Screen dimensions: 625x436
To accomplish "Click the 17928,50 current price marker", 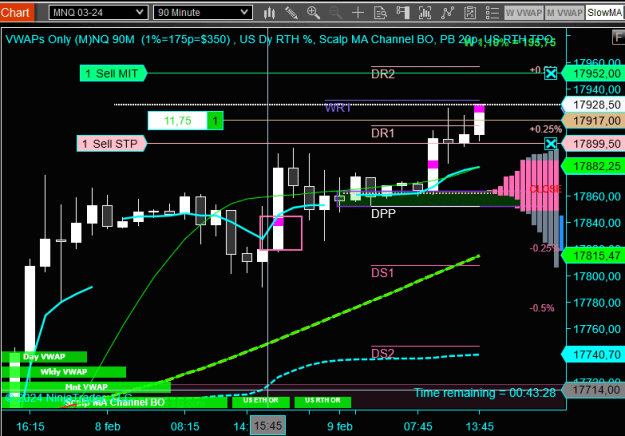I will [x=593, y=105].
